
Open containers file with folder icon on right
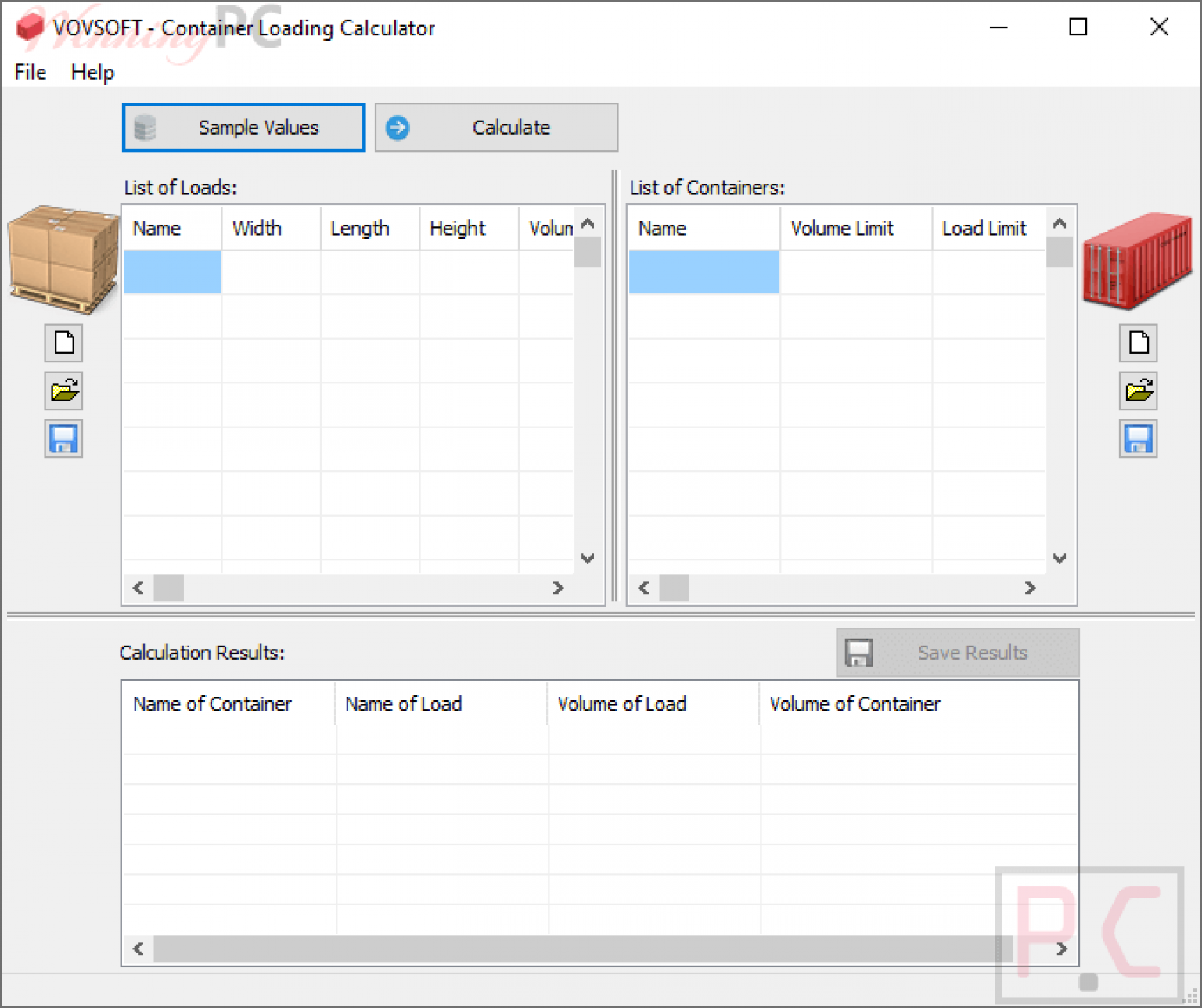[1138, 391]
